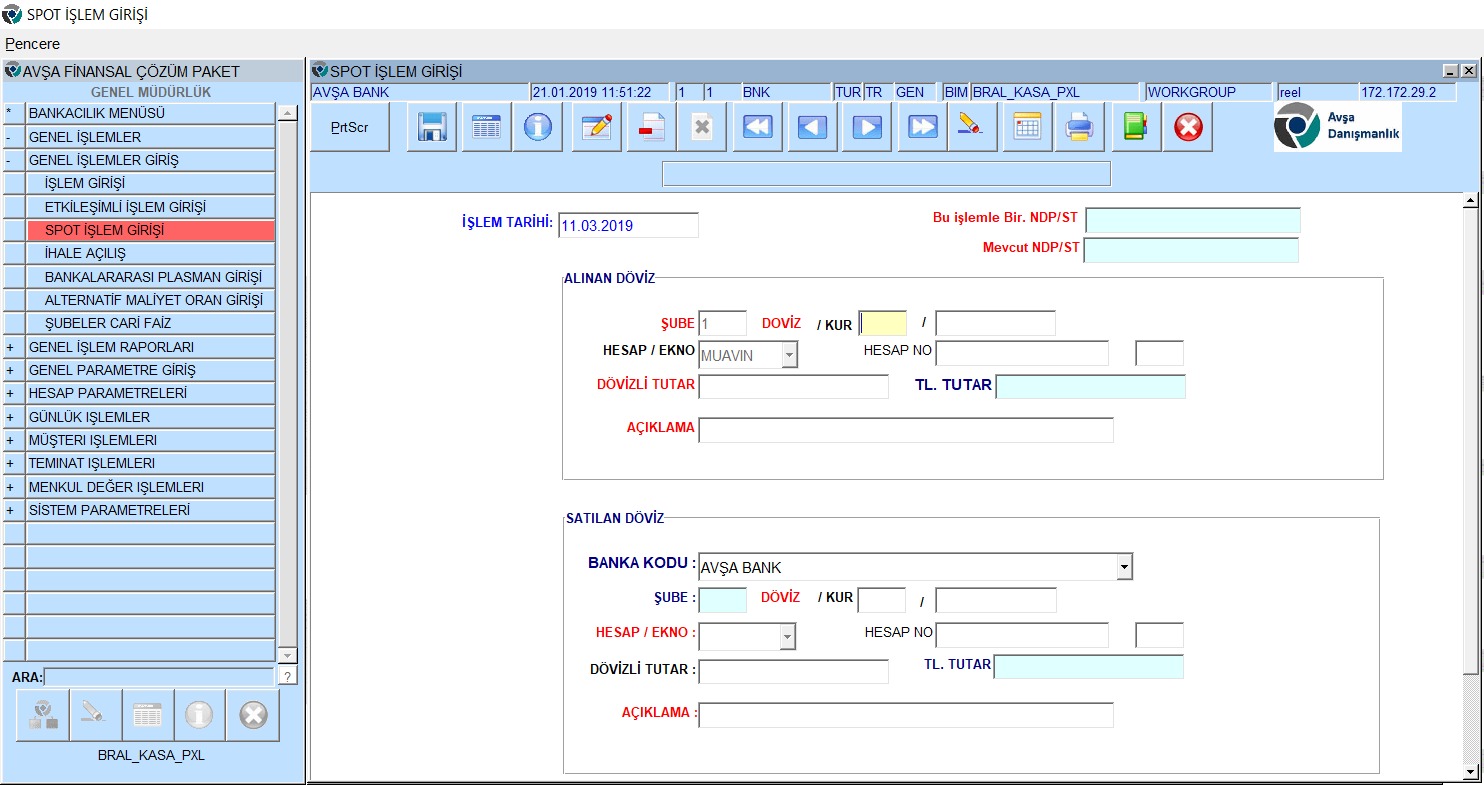Viewport: 1484px width, 785px height.
Task: Click the greyed X circle icon in left panel
Action: point(253,714)
